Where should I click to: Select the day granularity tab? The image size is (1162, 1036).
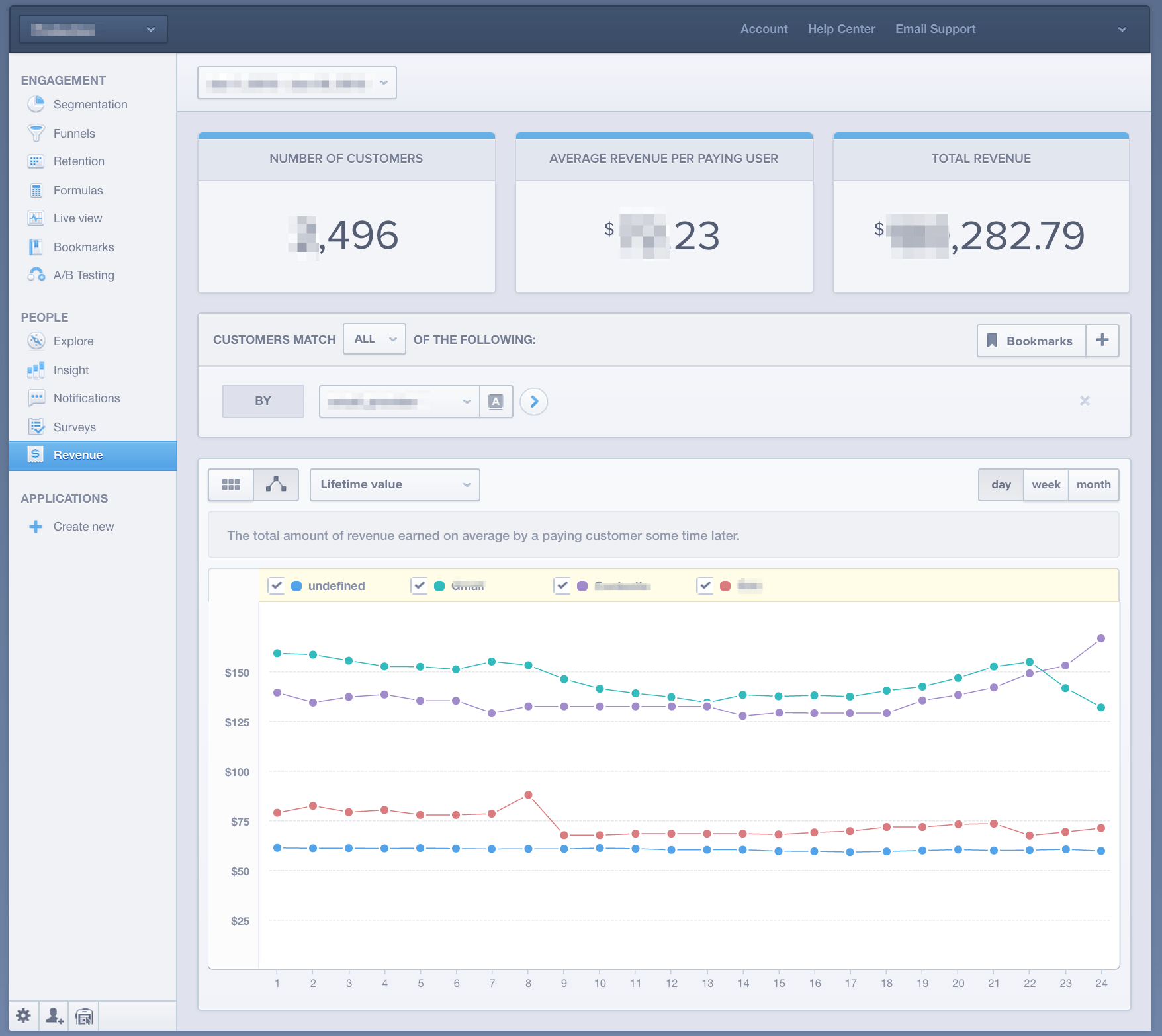pos(1001,485)
